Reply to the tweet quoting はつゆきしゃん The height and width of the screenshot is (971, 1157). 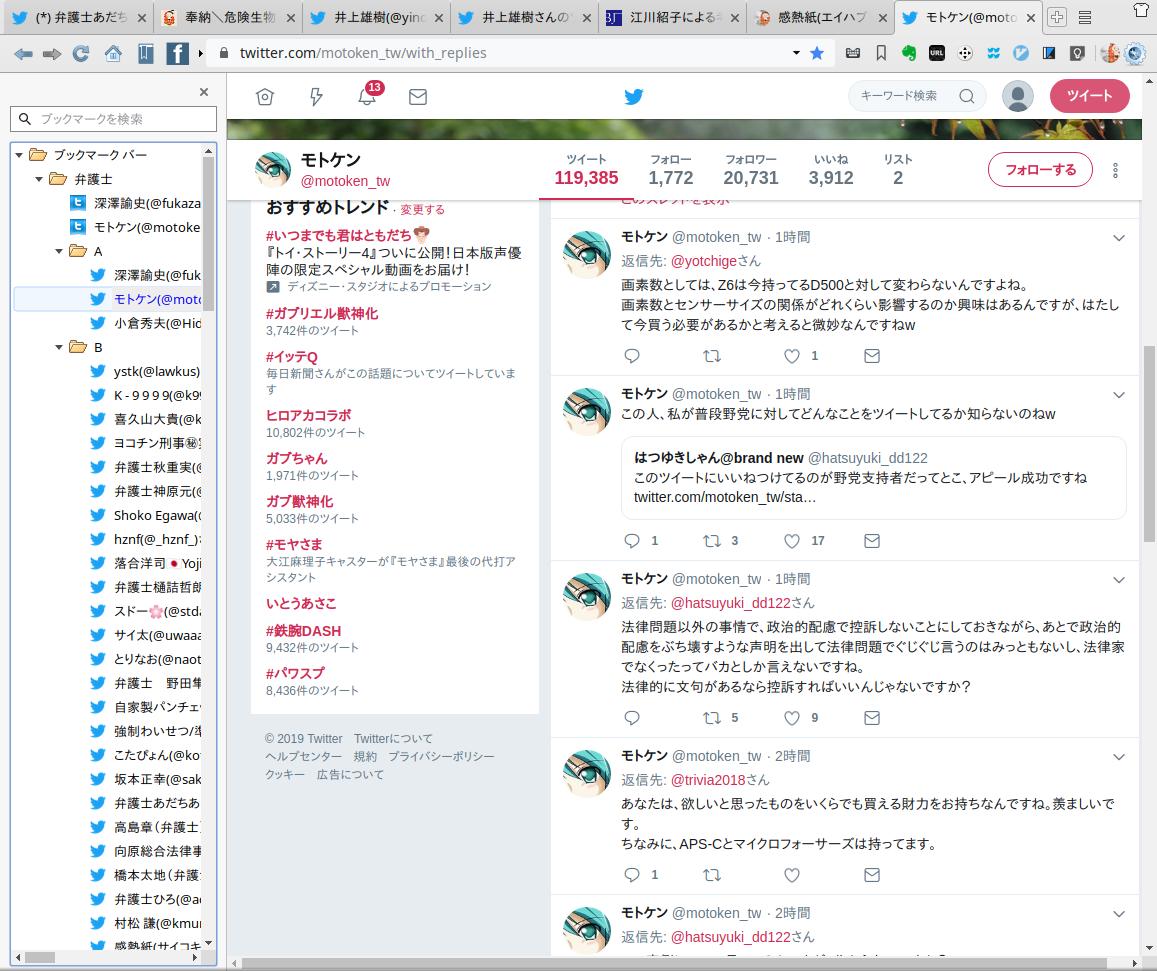632,541
